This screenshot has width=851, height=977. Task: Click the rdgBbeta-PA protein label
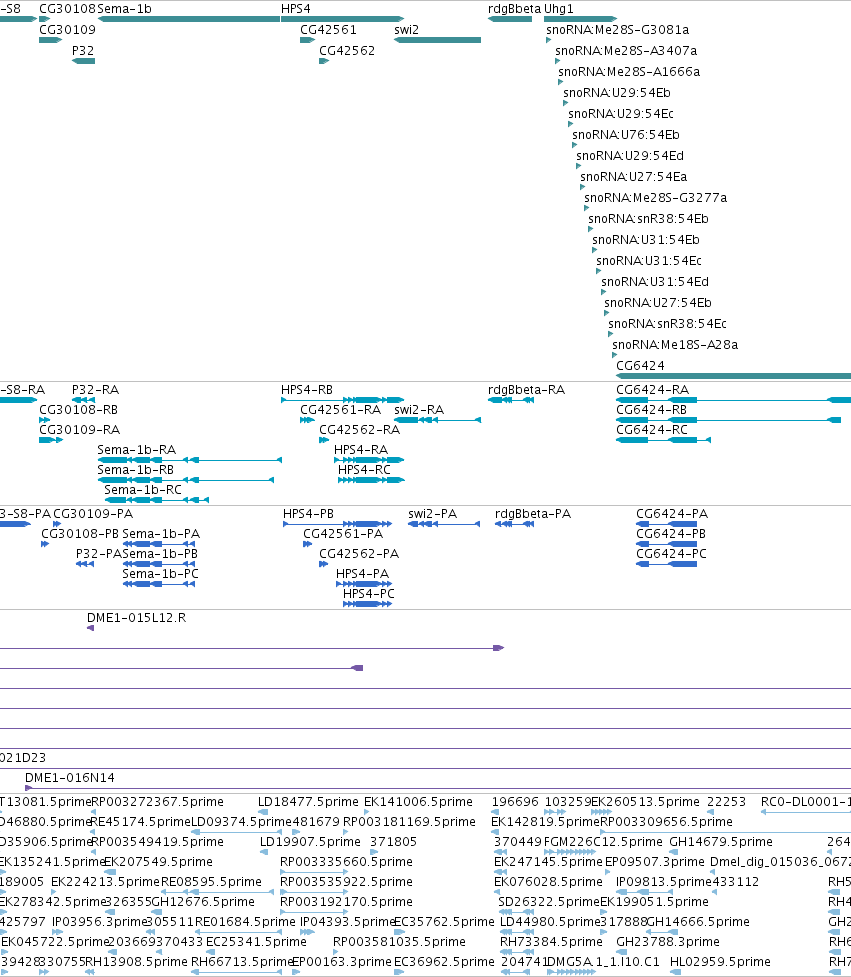pos(533,513)
